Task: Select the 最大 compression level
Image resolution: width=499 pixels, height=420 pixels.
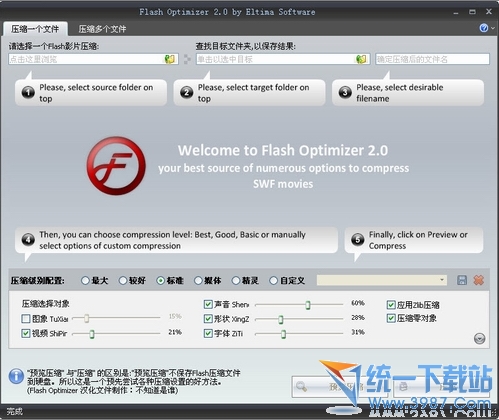Action: pos(94,281)
